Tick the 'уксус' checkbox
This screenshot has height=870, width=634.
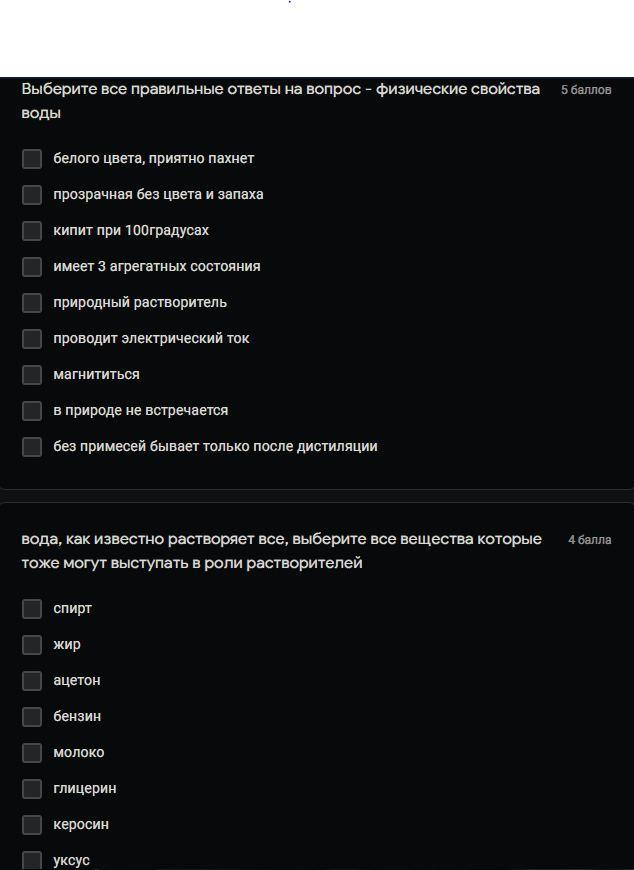point(32,861)
